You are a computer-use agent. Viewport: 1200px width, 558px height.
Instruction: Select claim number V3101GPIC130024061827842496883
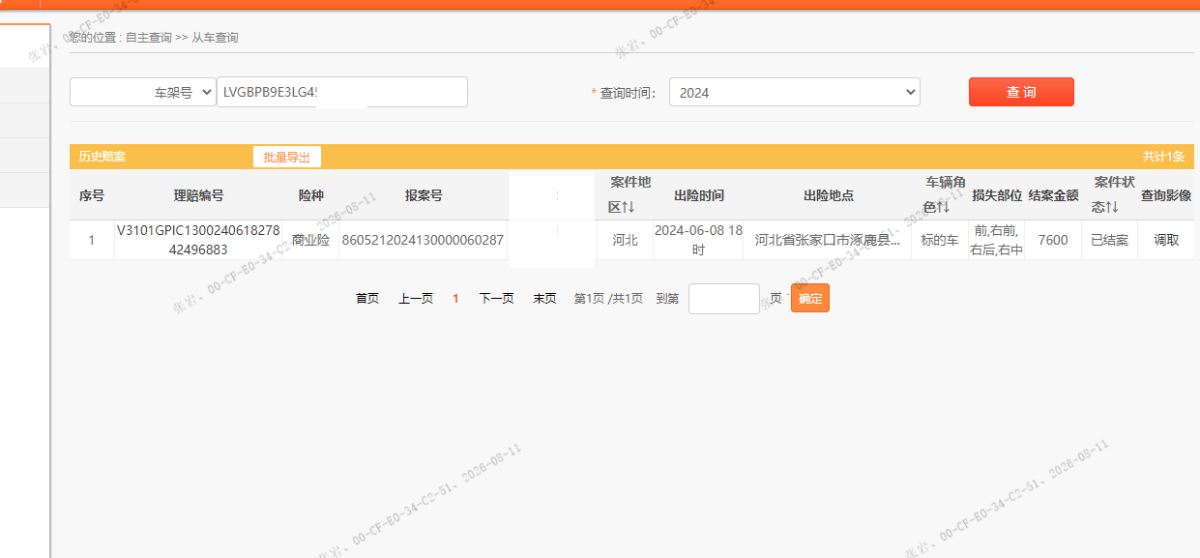click(198, 240)
